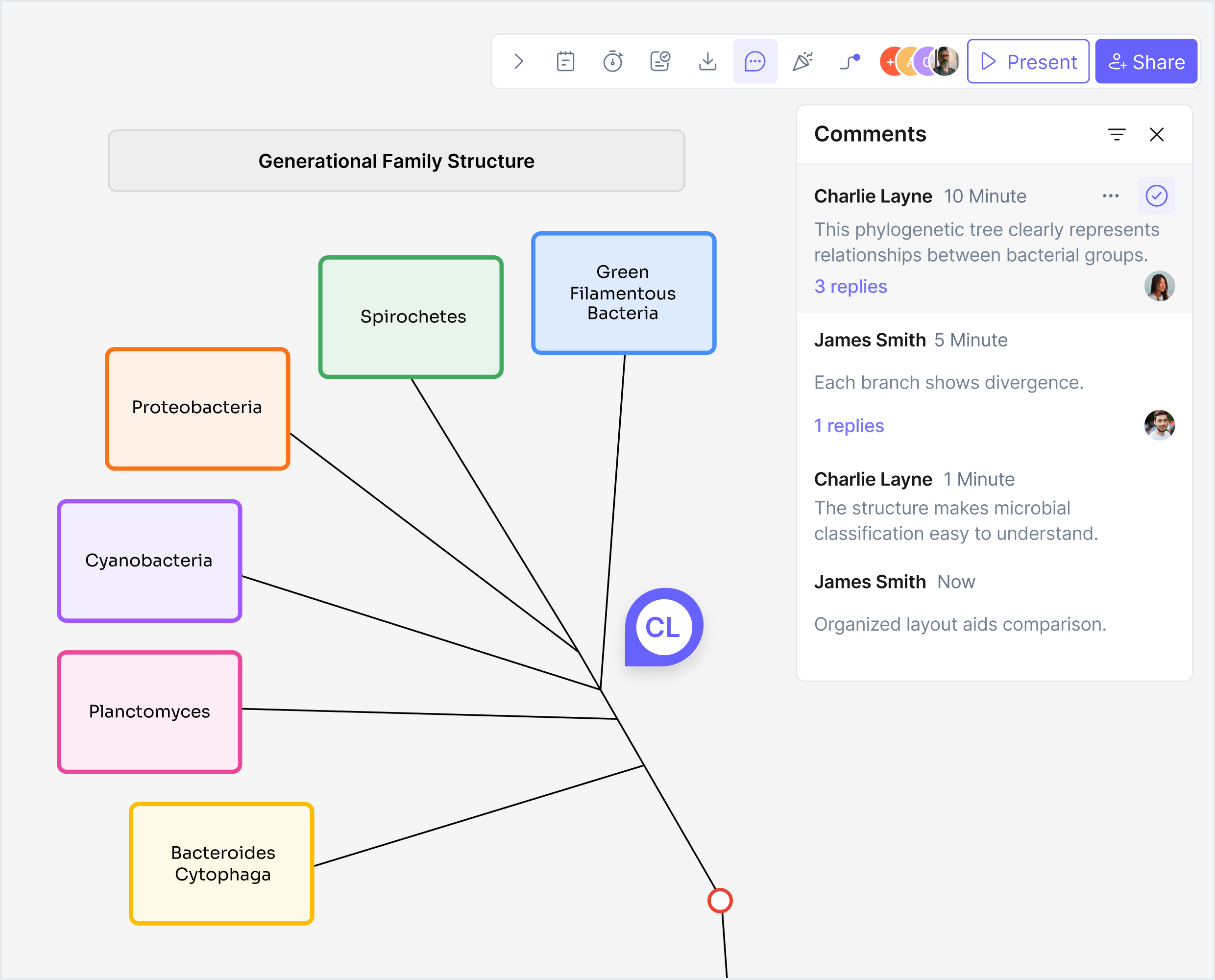Select the Cyanobacteria node
Screen dimensions: 1215x980
149,561
